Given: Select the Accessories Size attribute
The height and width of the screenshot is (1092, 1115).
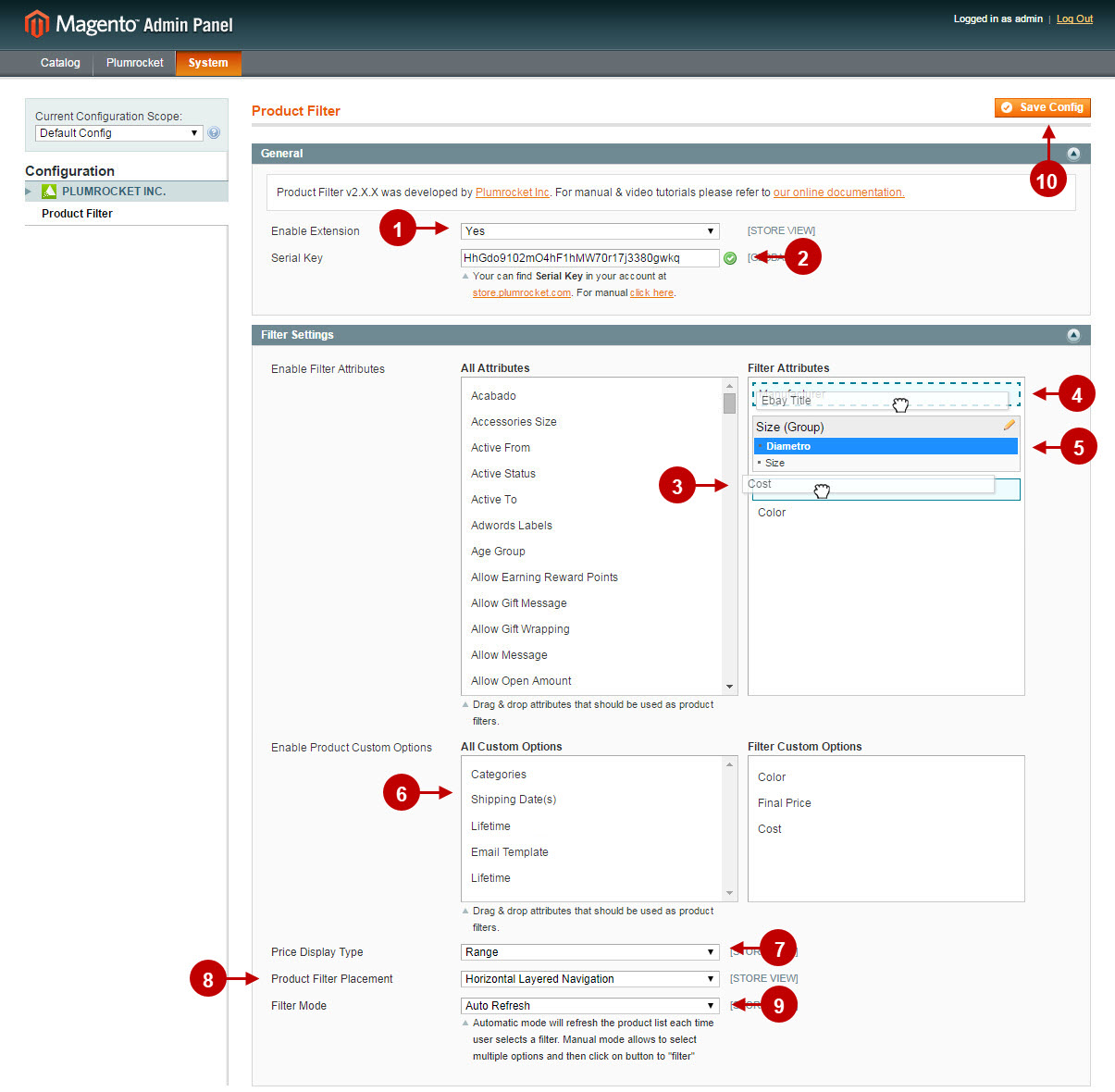Looking at the screenshot, I should point(514,422).
